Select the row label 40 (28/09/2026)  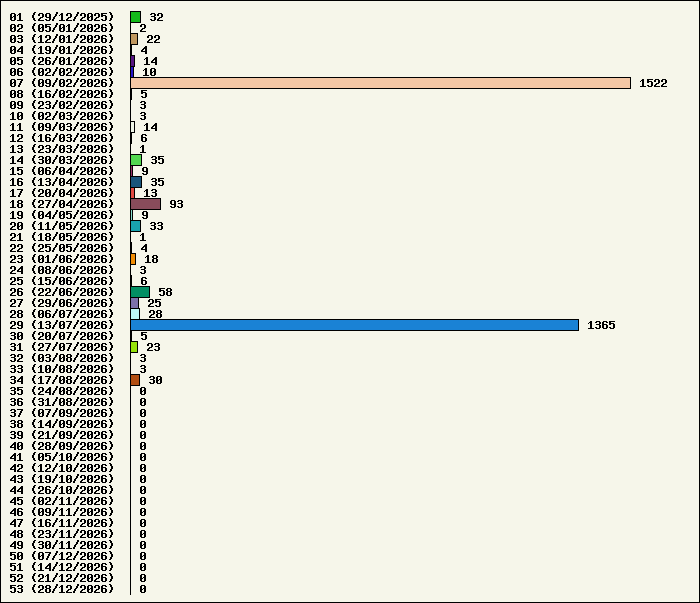point(62,446)
